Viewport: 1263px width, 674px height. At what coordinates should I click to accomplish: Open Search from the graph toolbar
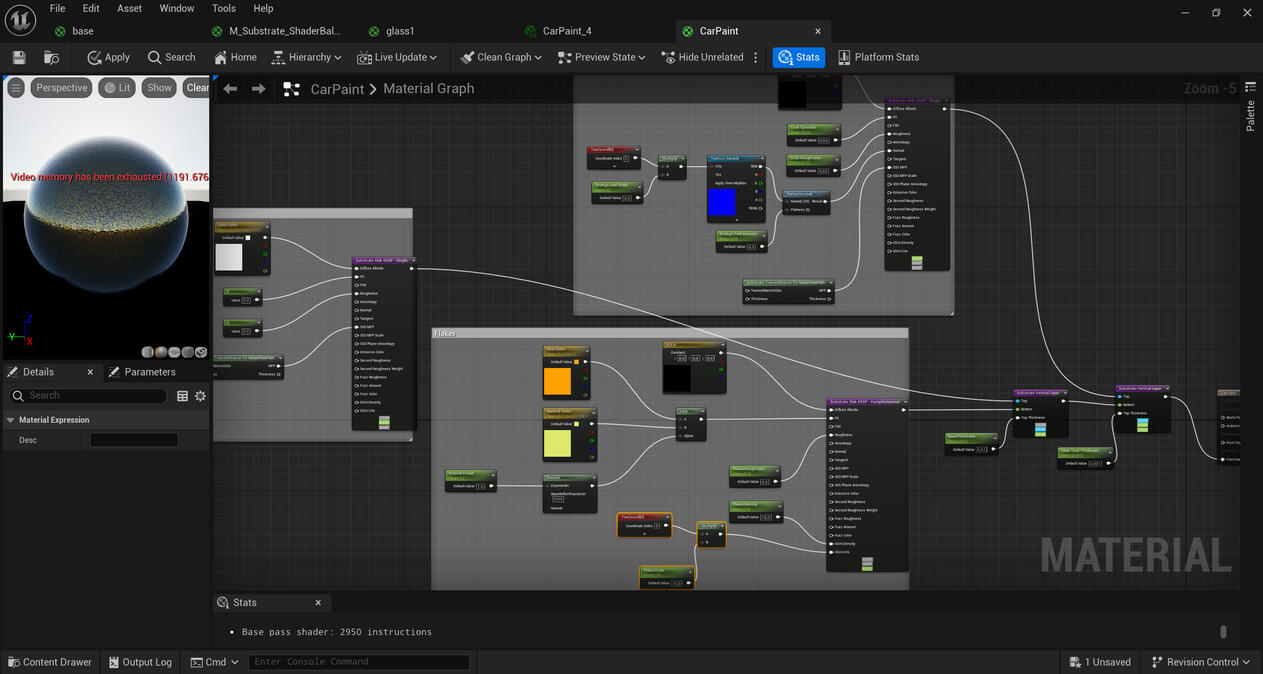point(172,57)
